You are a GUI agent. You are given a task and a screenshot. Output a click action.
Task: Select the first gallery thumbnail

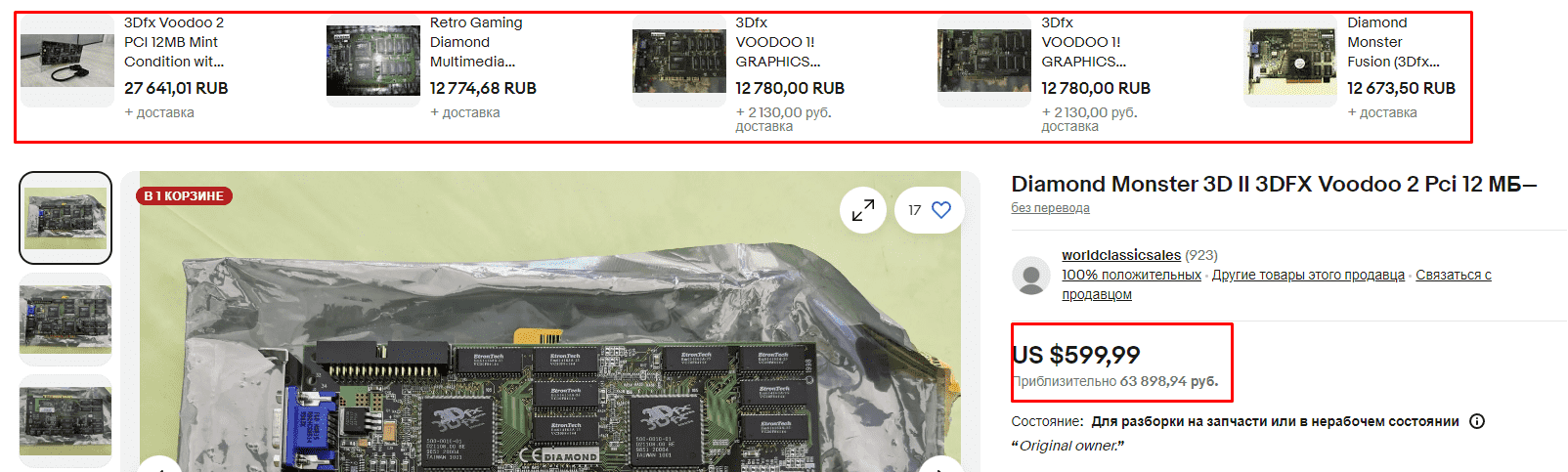click(65, 218)
